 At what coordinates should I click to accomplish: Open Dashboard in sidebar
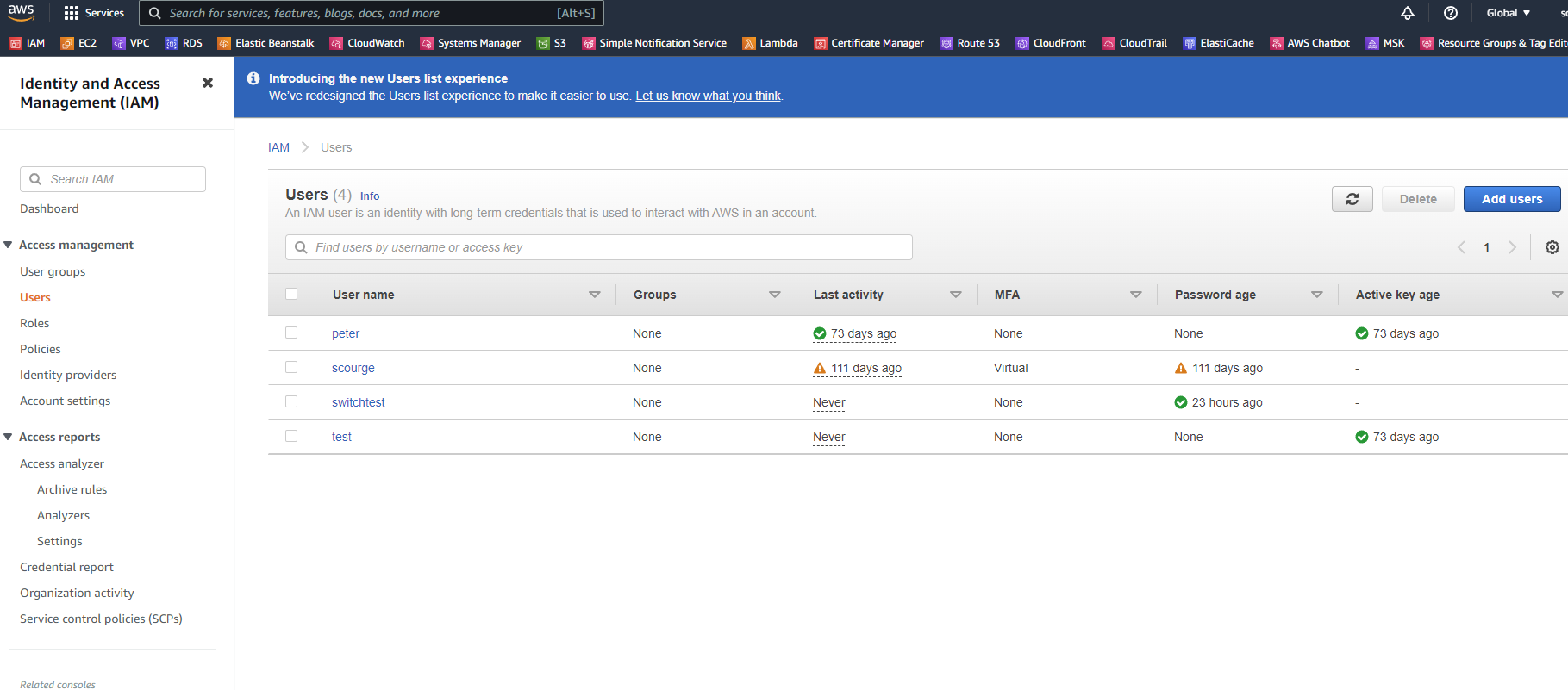pyautogui.click(x=49, y=208)
